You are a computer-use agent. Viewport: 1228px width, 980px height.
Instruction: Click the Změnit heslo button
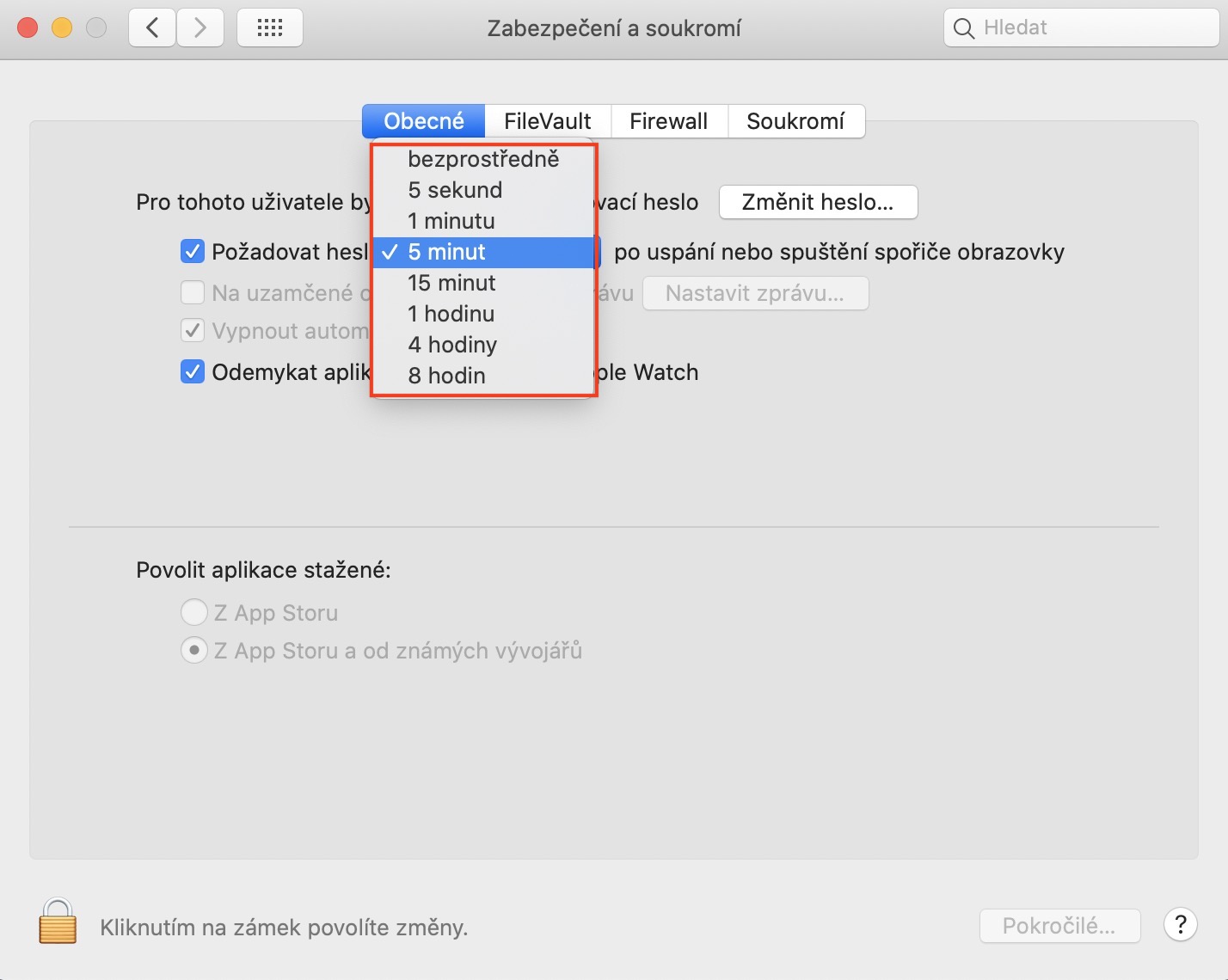point(818,202)
